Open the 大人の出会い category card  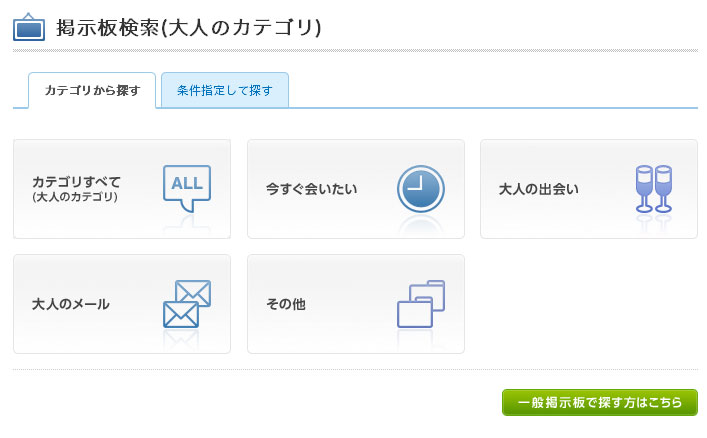coord(589,189)
